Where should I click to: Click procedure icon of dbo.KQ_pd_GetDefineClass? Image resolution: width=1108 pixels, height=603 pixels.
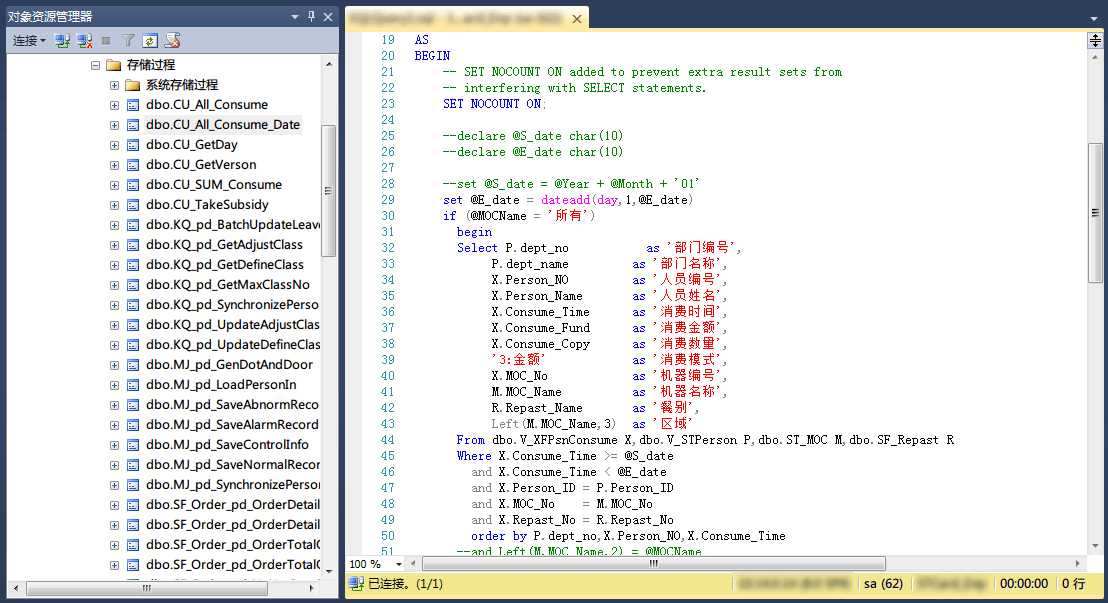tap(133, 264)
